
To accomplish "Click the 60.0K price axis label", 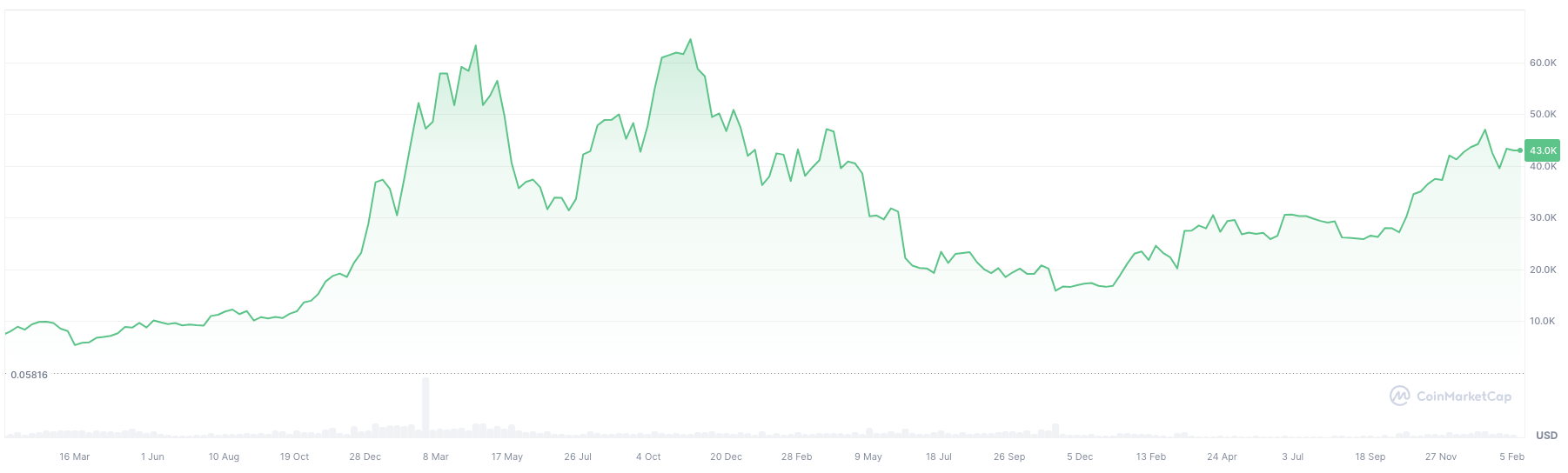I will (1543, 63).
